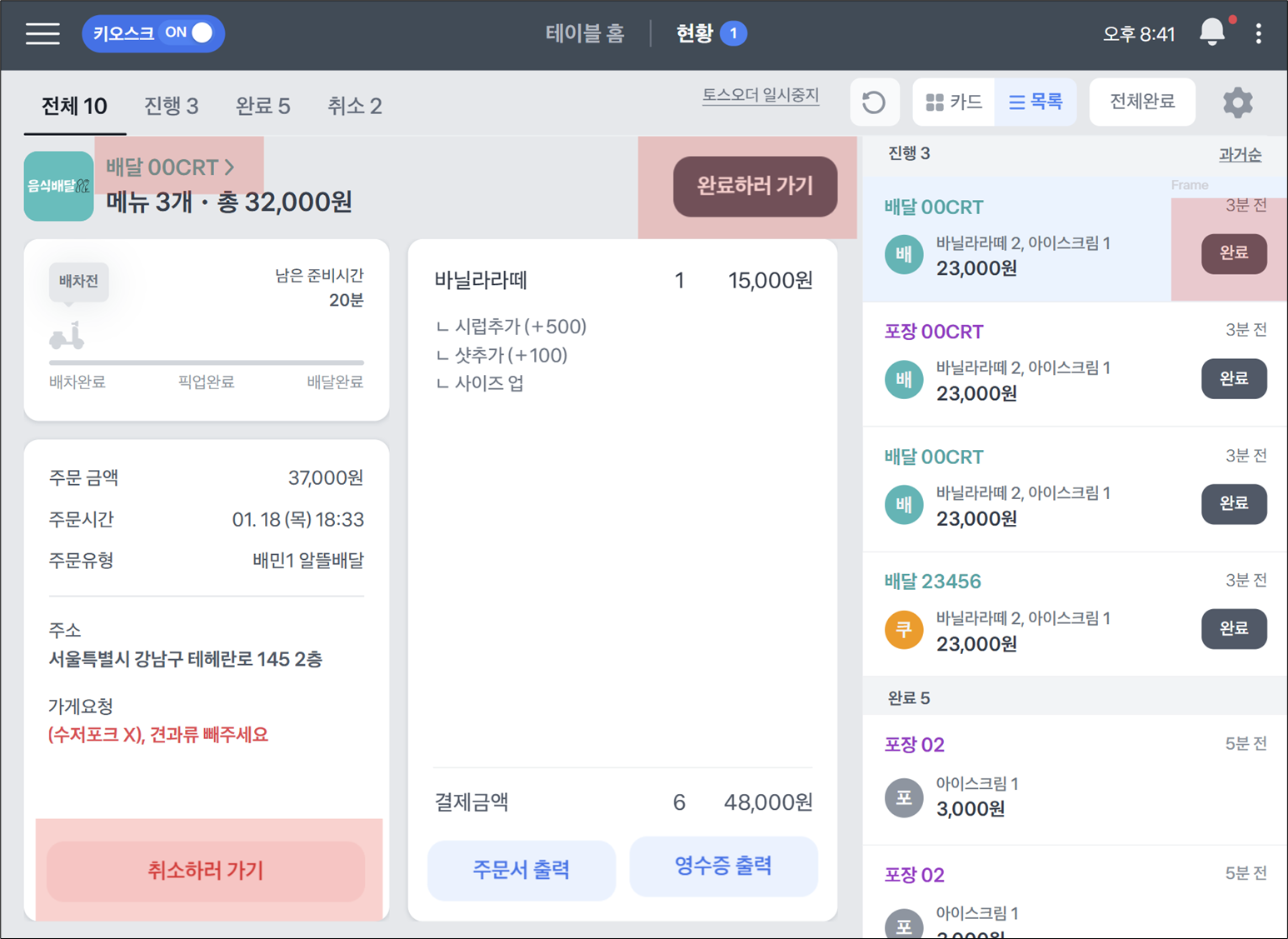Click the 전체완료 button
The width and height of the screenshot is (1288, 939).
pyautogui.click(x=1142, y=102)
